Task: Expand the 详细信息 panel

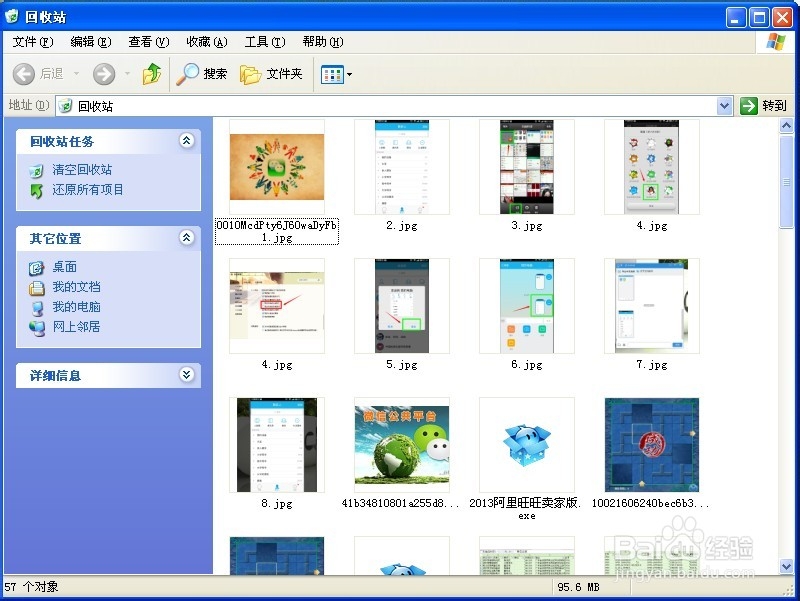Action: [187, 375]
